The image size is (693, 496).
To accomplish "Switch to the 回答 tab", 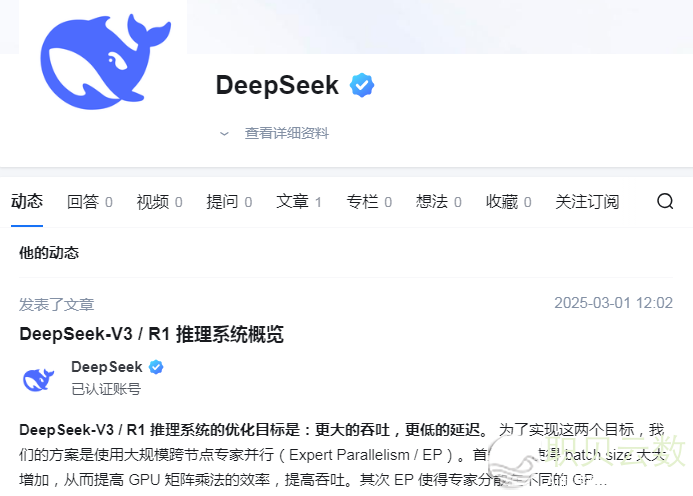I will click(x=90, y=202).
